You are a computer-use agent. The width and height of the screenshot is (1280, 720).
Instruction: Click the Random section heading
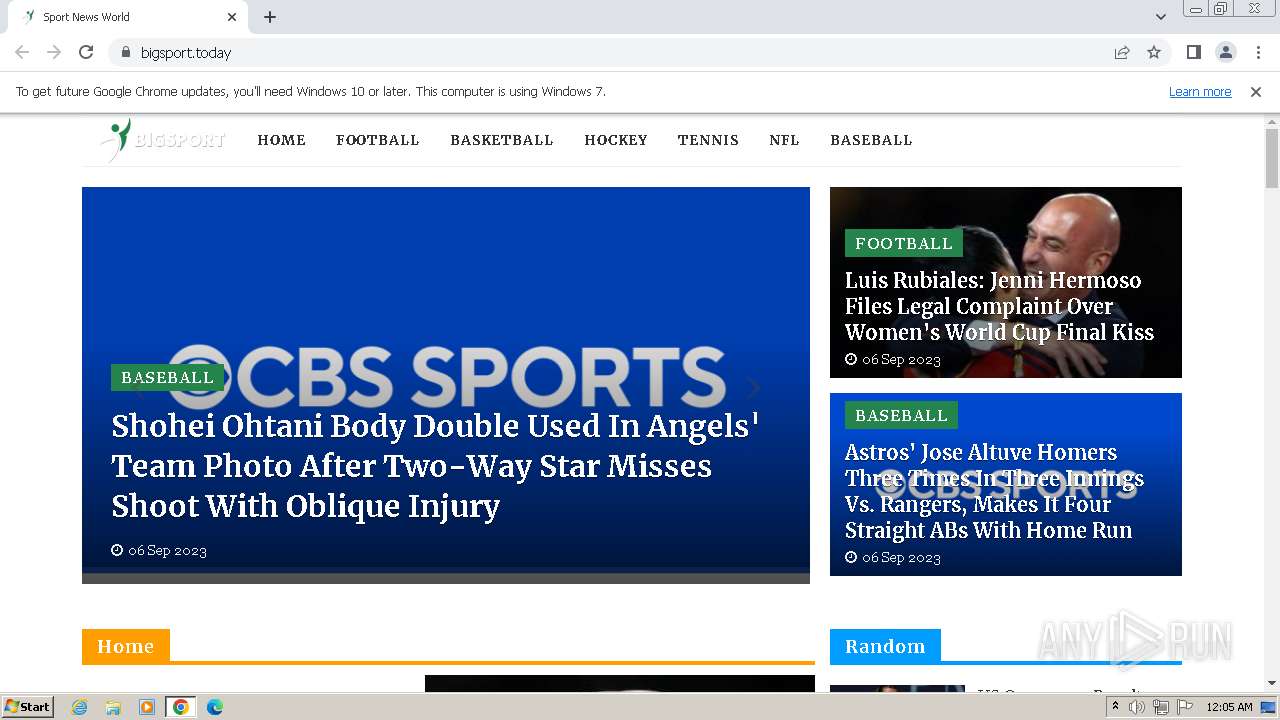point(885,646)
